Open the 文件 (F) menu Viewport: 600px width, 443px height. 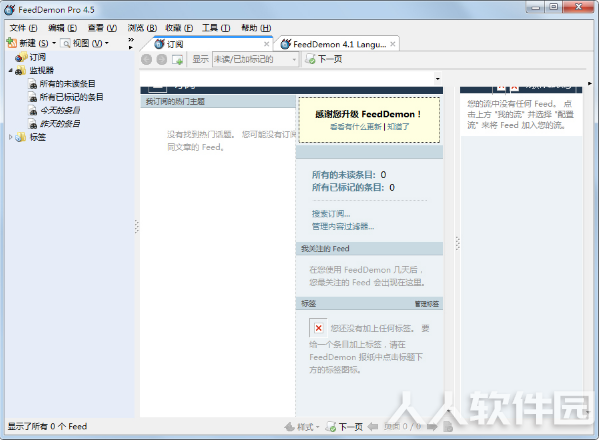click(x=23, y=28)
